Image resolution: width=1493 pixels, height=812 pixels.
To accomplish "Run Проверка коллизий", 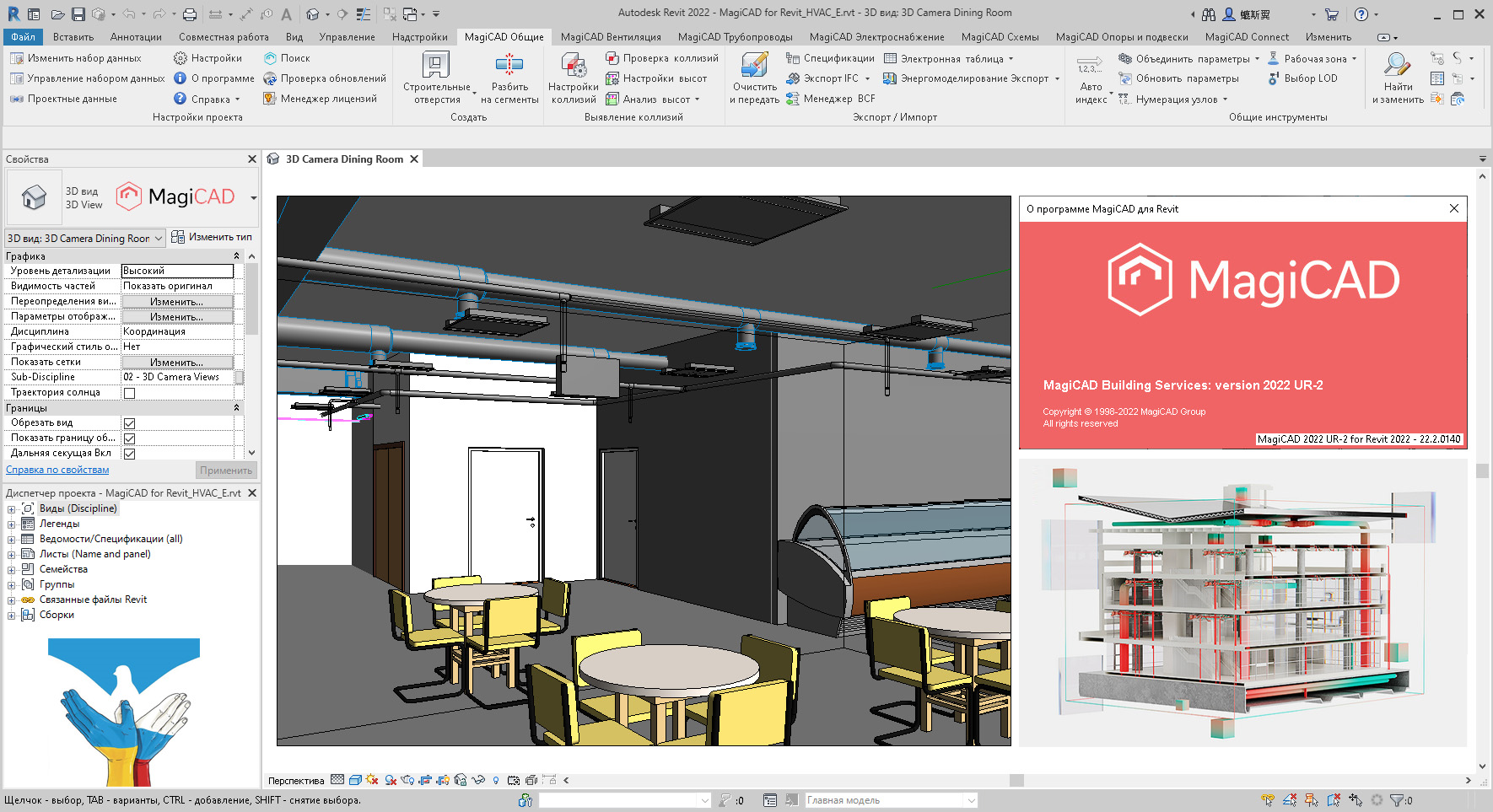I will click(x=662, y=58).
